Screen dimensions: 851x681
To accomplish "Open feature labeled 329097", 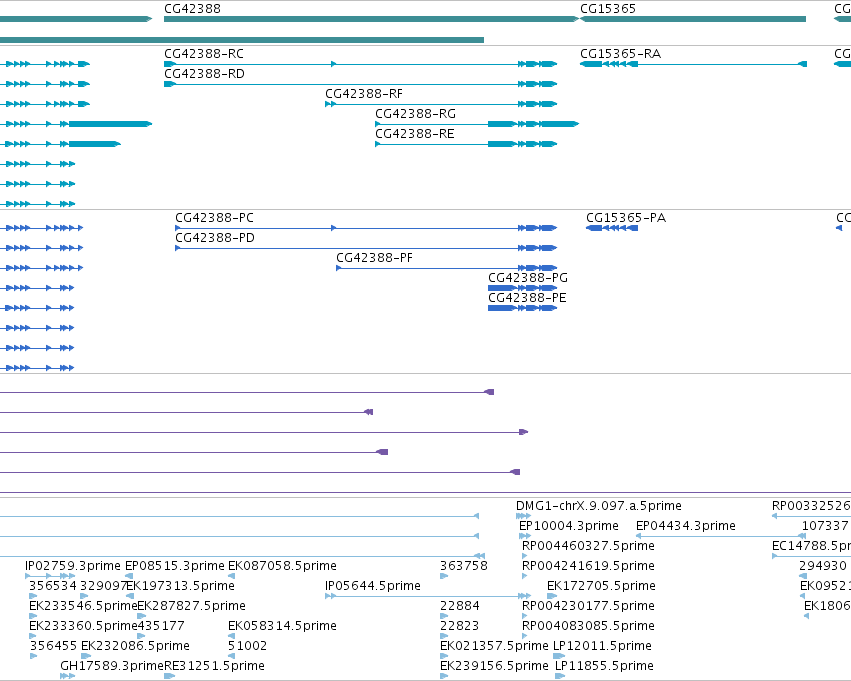I will click(x=103, y=586).
